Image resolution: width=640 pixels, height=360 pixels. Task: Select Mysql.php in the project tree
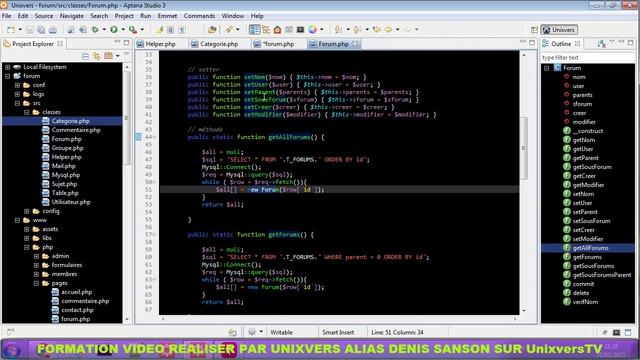66,175
